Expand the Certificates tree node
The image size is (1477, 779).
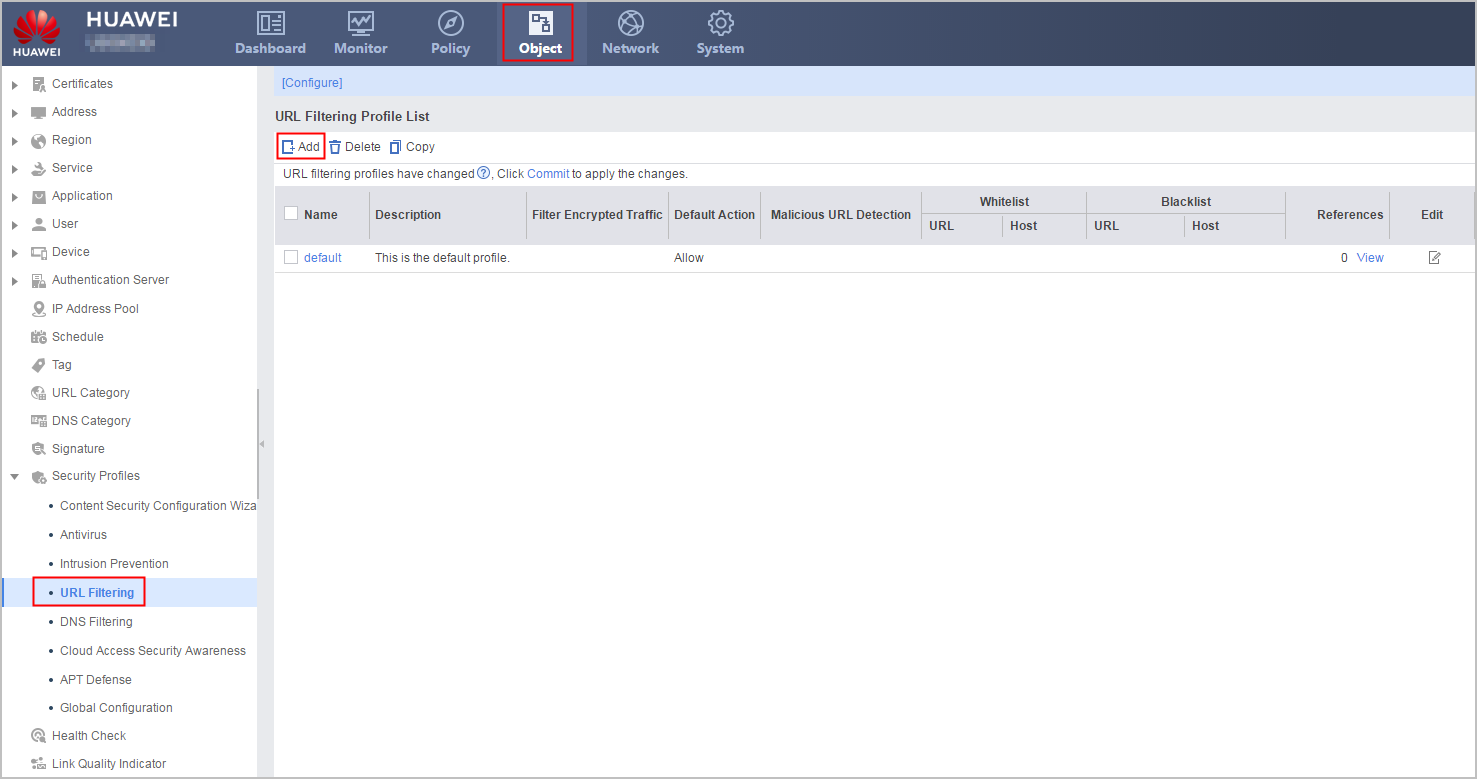[x=15, y=85]
